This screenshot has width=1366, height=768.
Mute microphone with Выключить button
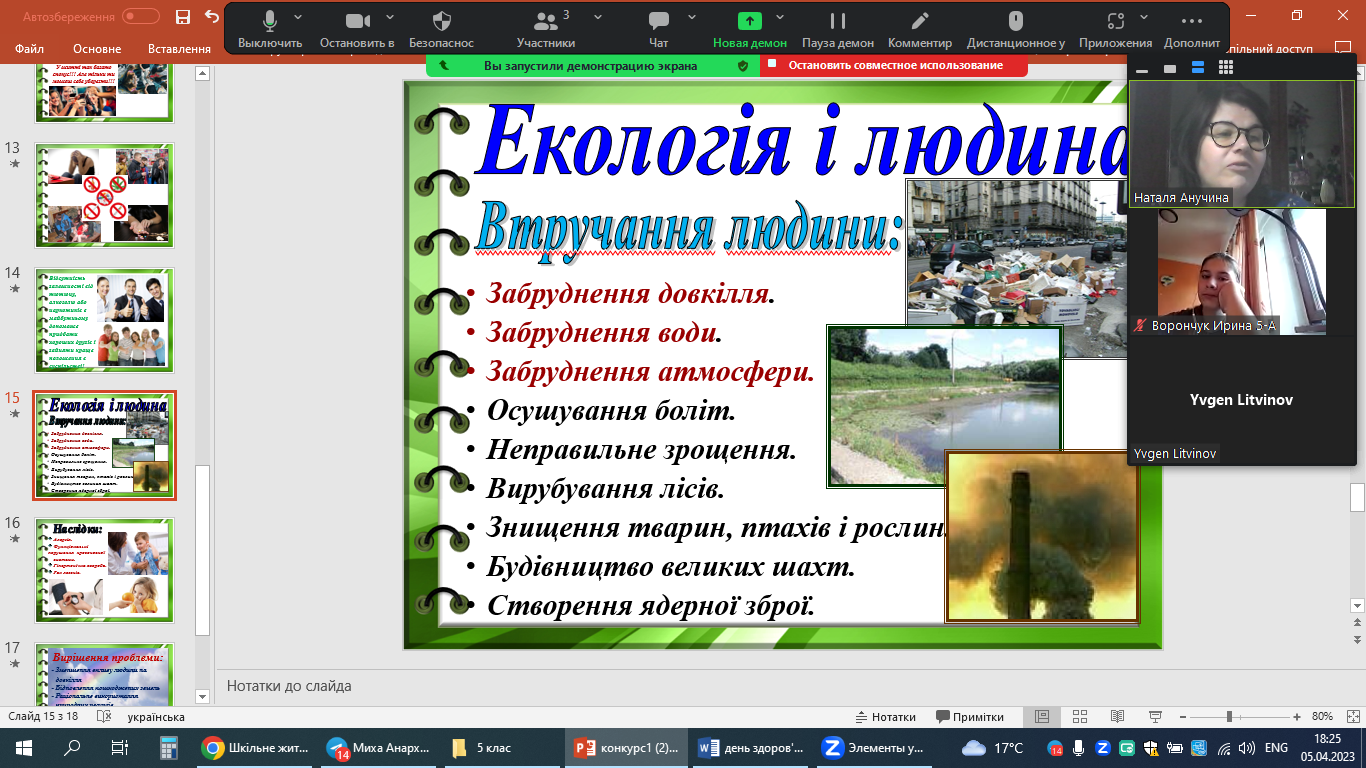coord(269,30)
